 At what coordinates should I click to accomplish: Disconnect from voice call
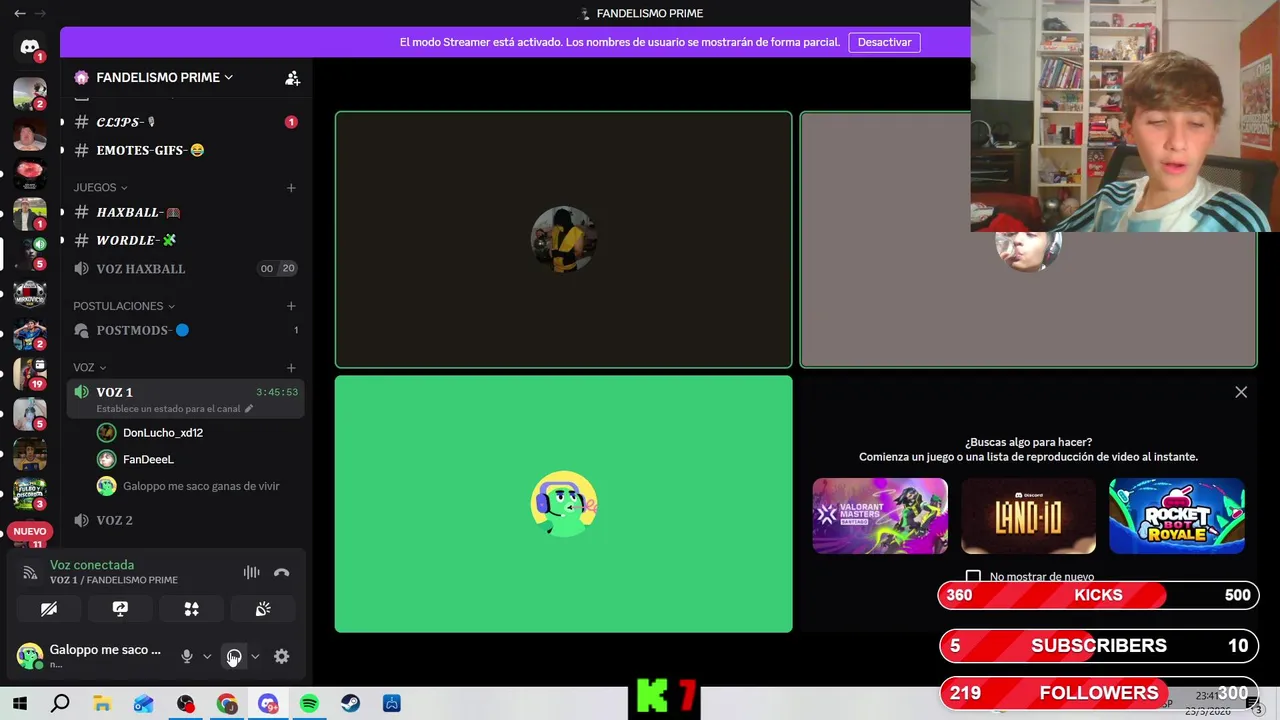(281, 572)
